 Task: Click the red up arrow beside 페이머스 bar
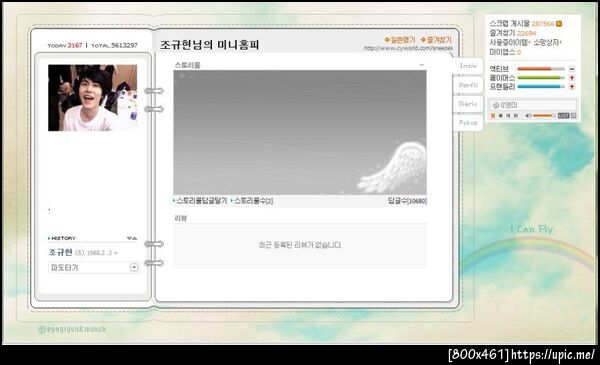pyautogui.click(x=572, y=78)
